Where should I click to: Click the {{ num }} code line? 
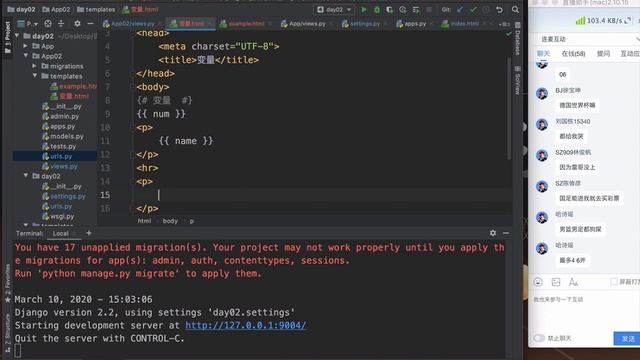click(x=161, y=113)
